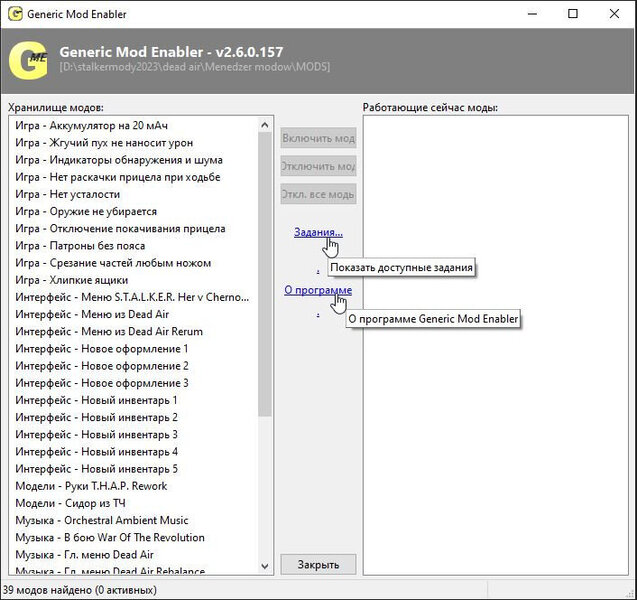
Task: Select mod Интерфейс - Меню из Dead Air Rerum
Action: 108,332
